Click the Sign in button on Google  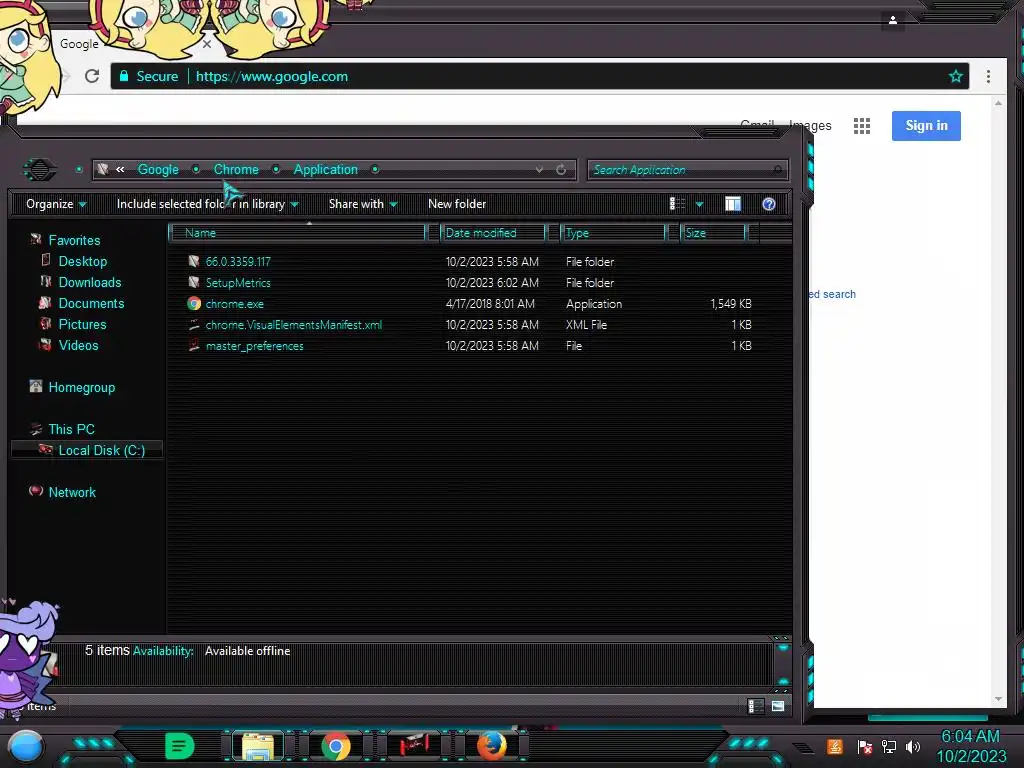926,125
